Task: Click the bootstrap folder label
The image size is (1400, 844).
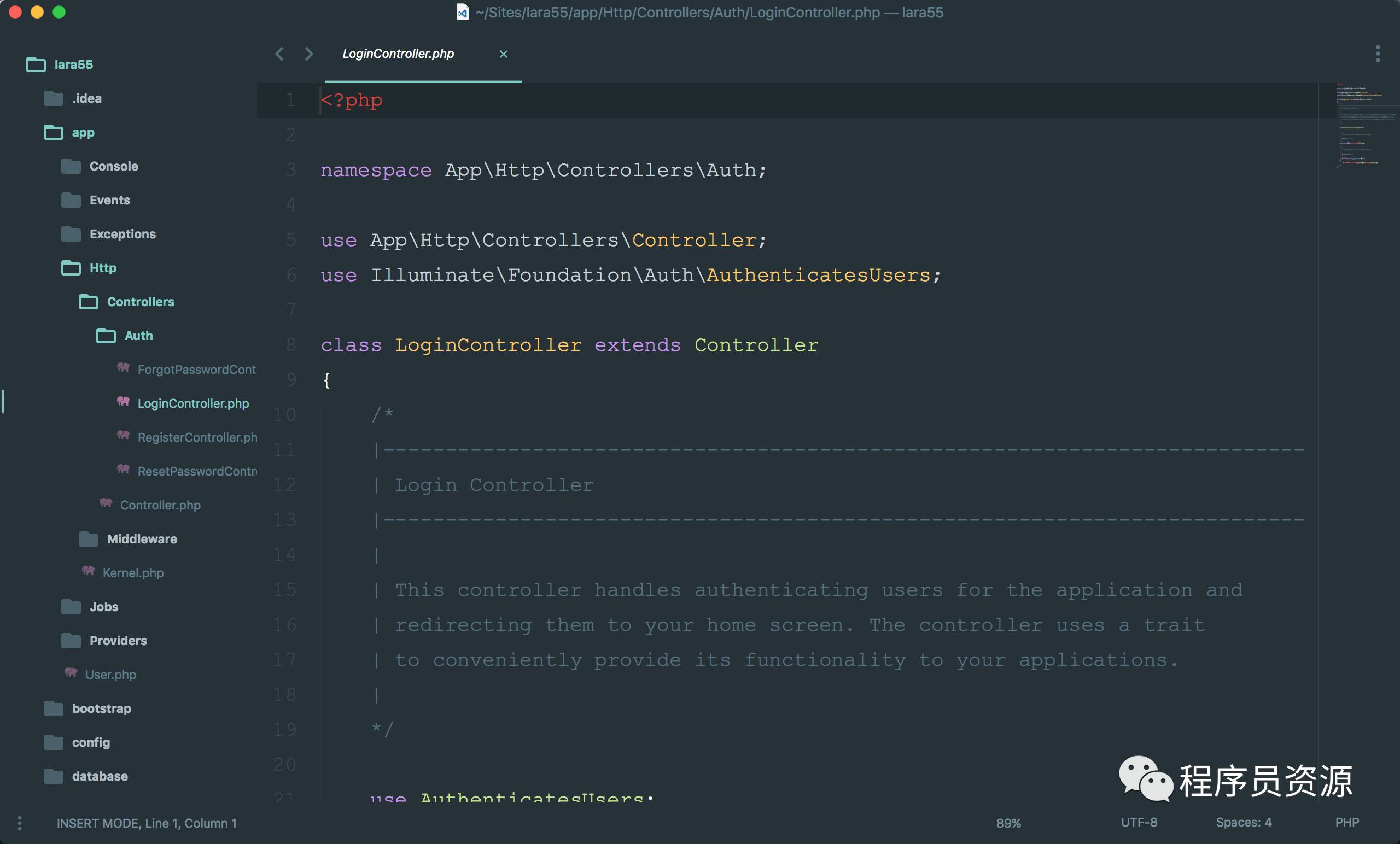Action: (102, 709)
